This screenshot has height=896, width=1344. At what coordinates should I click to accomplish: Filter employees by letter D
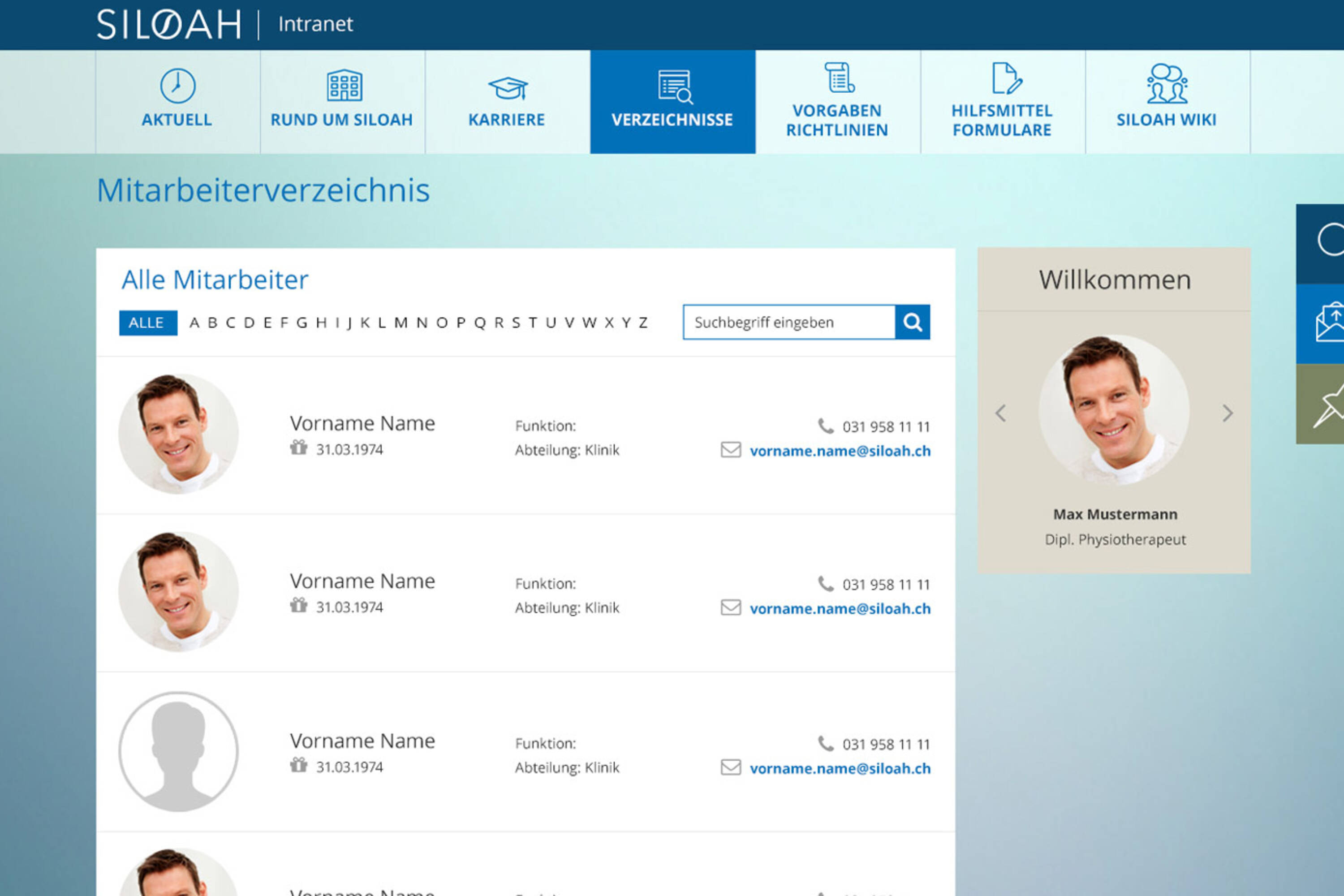pos(249,323)
